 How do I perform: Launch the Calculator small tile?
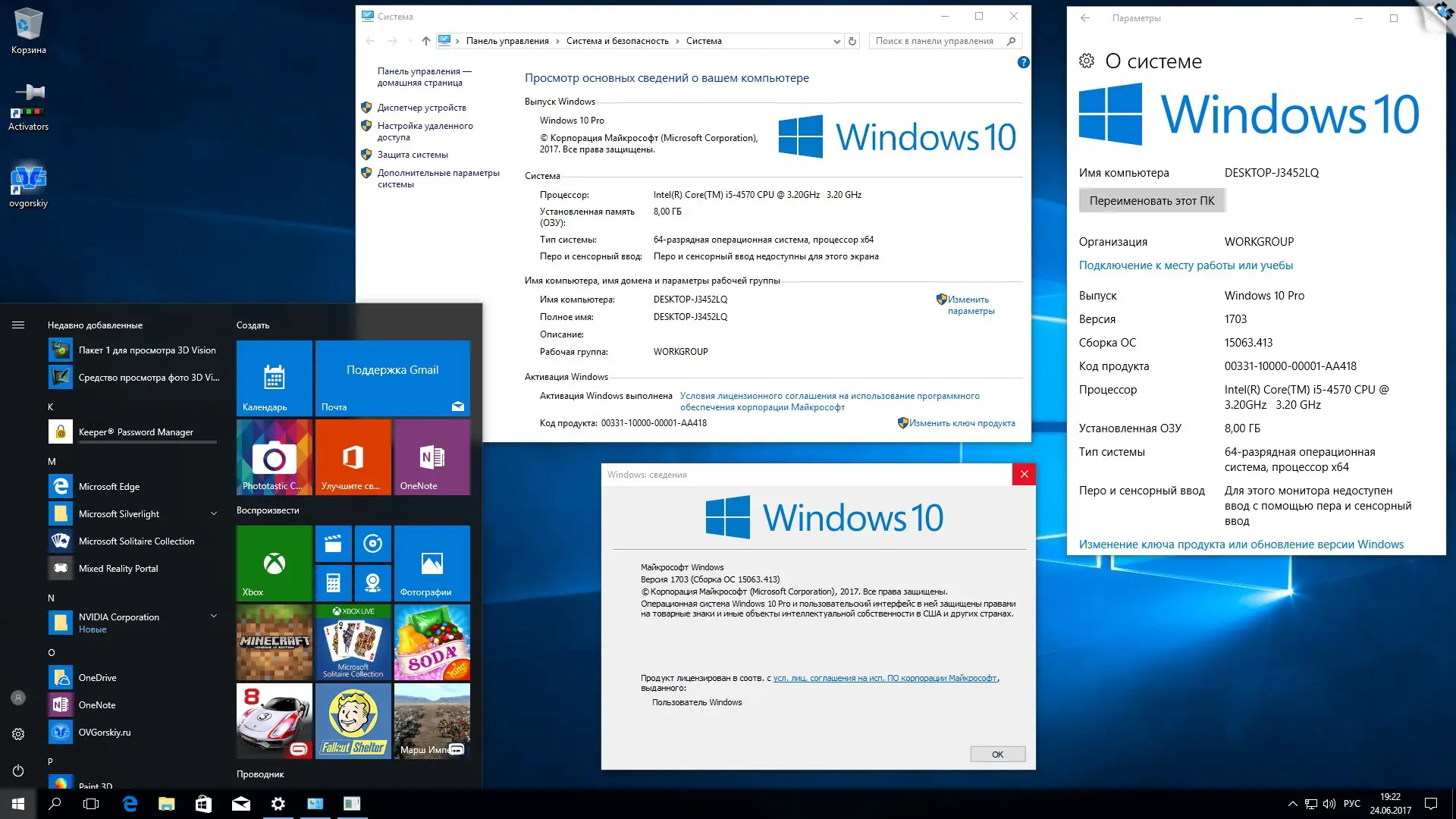point(333,582)
